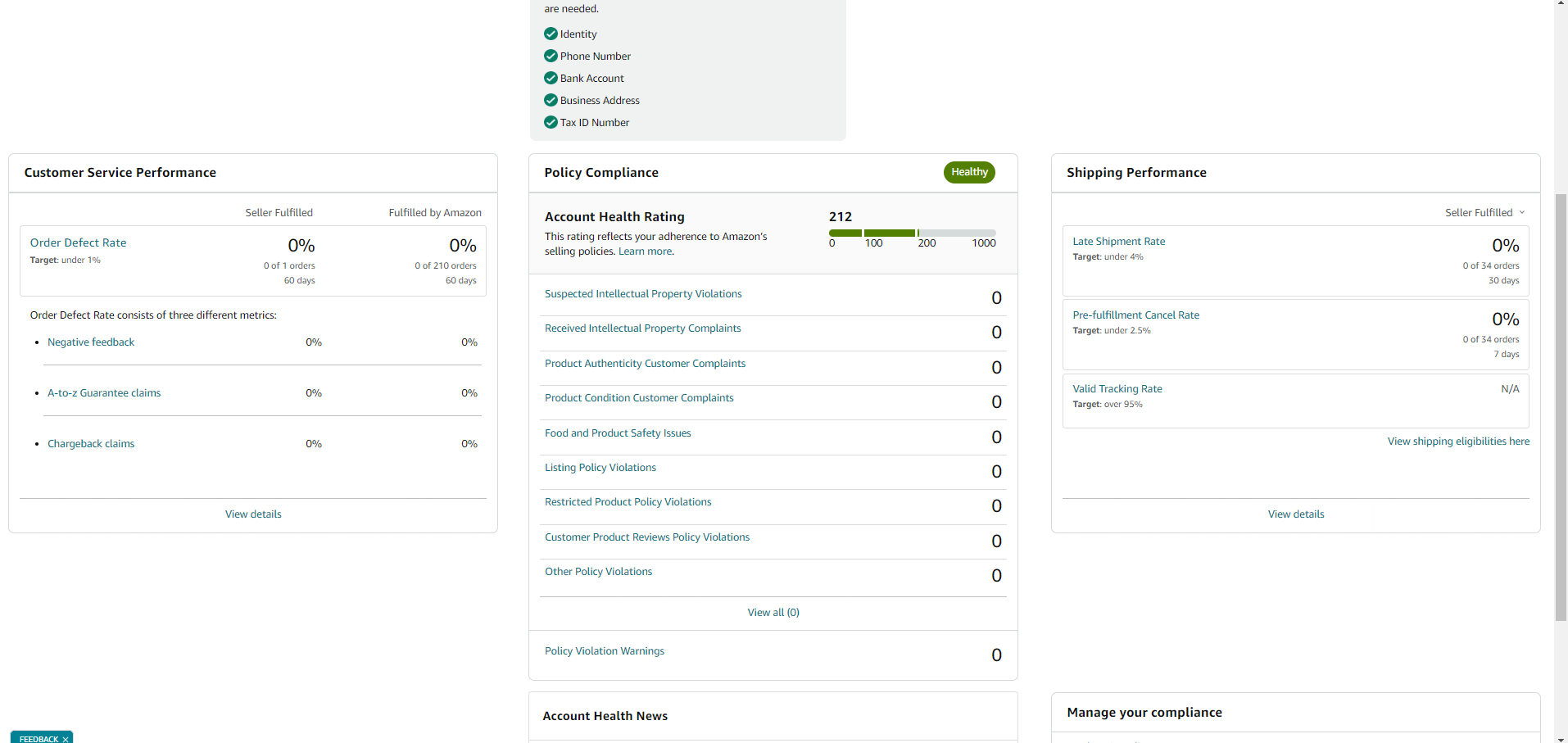
Task: Click Learn more about Account Health Rating
Action: (x=646, y=251)
